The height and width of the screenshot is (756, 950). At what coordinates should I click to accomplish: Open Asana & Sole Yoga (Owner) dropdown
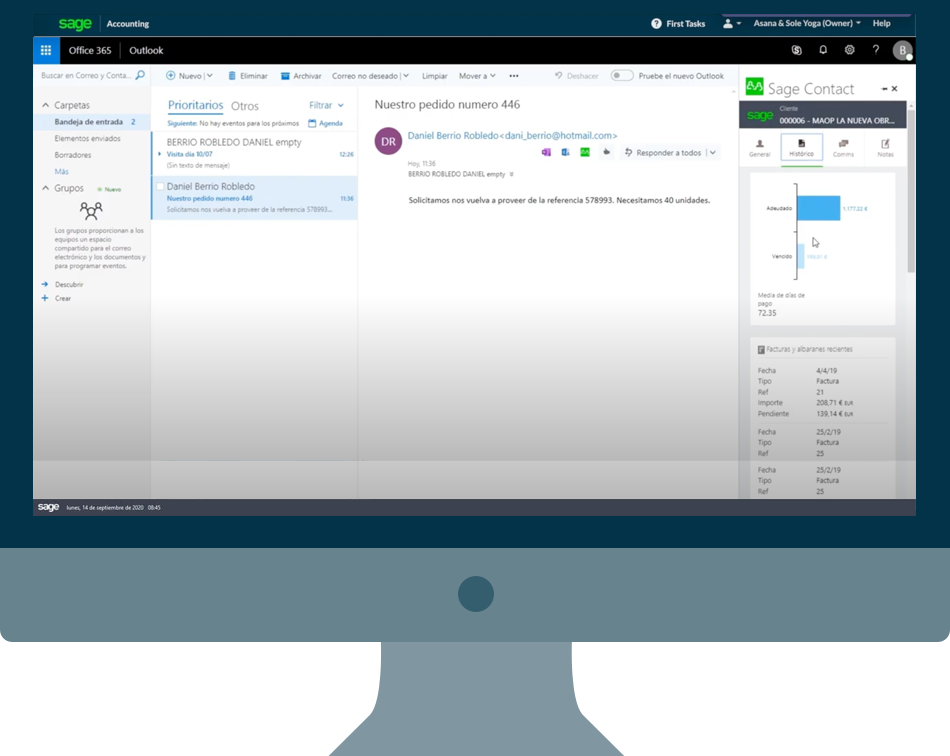806,23
